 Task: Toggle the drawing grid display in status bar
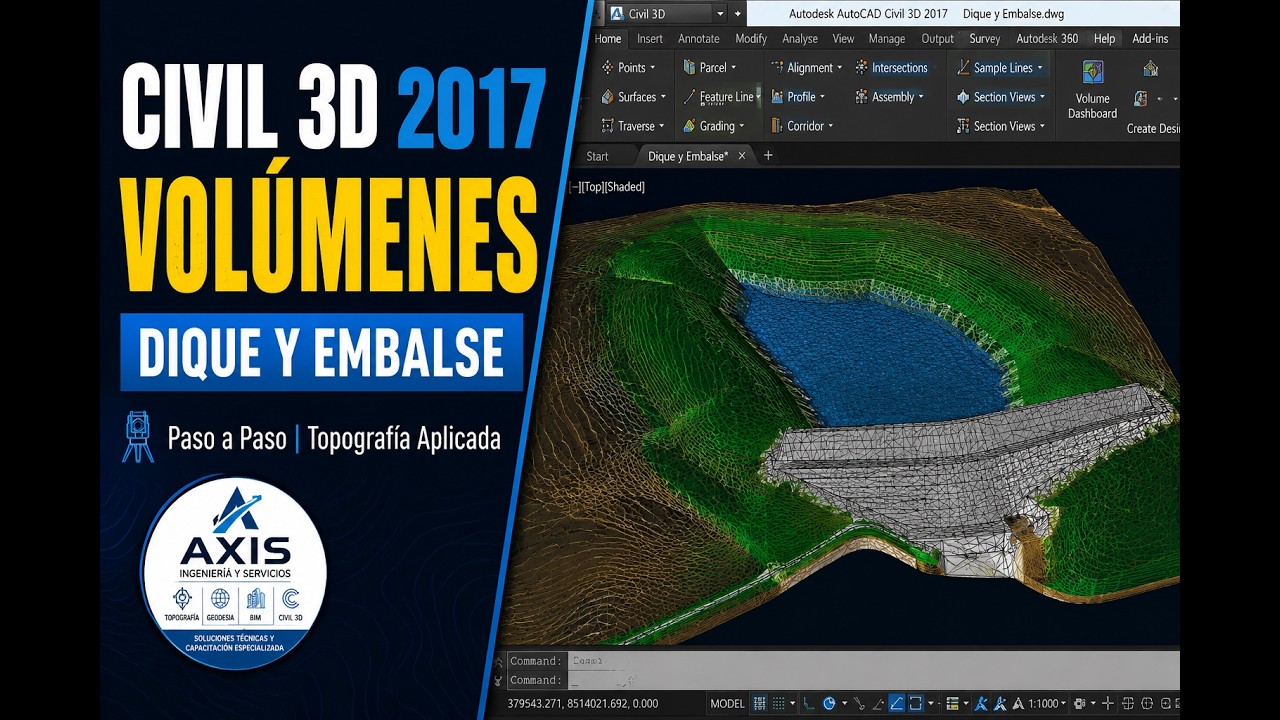(x=760, y=704)
